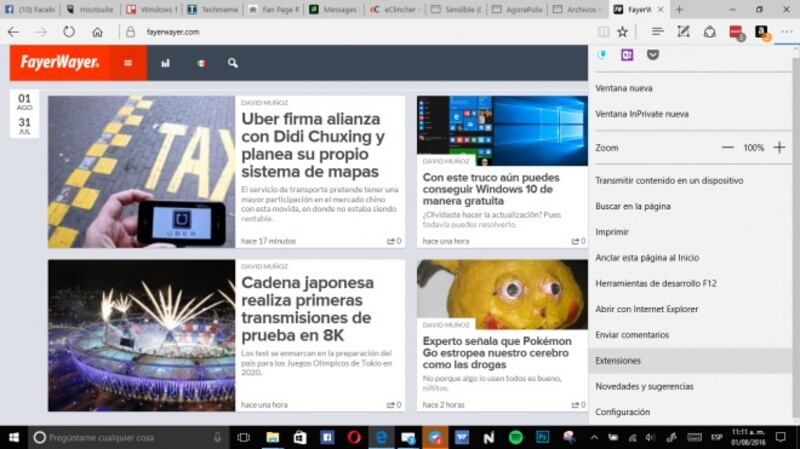Viewport: 800px width, 449px height.
Task: Open Reading view book icon
Action: click(x=603, y=32)
